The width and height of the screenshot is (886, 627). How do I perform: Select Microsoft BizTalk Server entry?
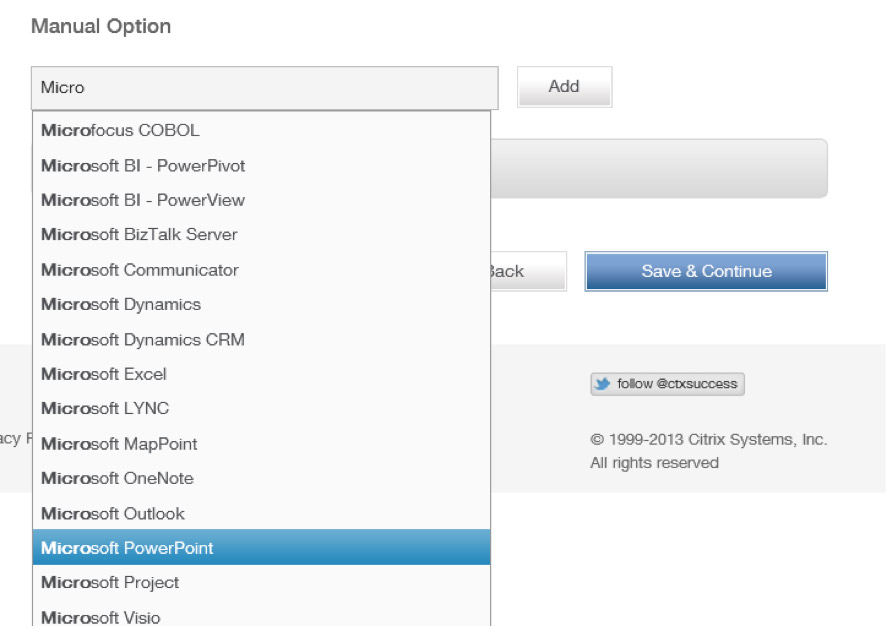(262, 234)
